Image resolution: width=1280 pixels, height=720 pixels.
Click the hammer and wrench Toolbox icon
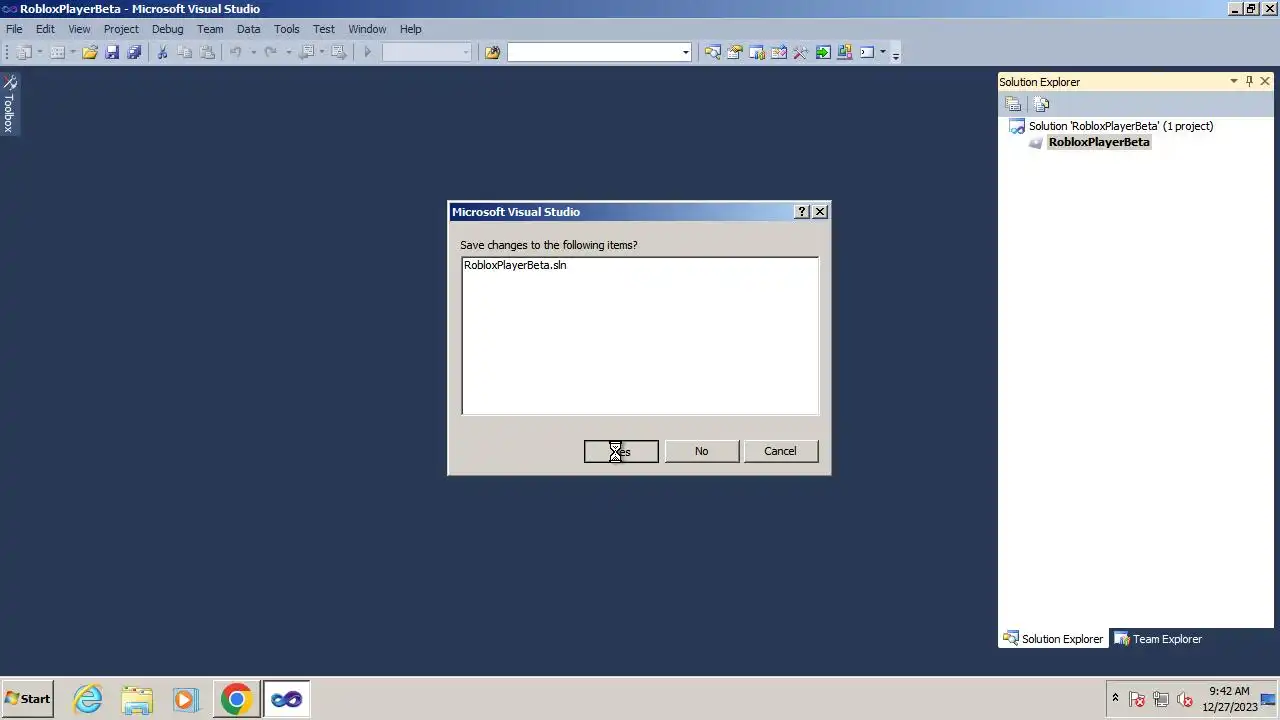tap(800, 52)
